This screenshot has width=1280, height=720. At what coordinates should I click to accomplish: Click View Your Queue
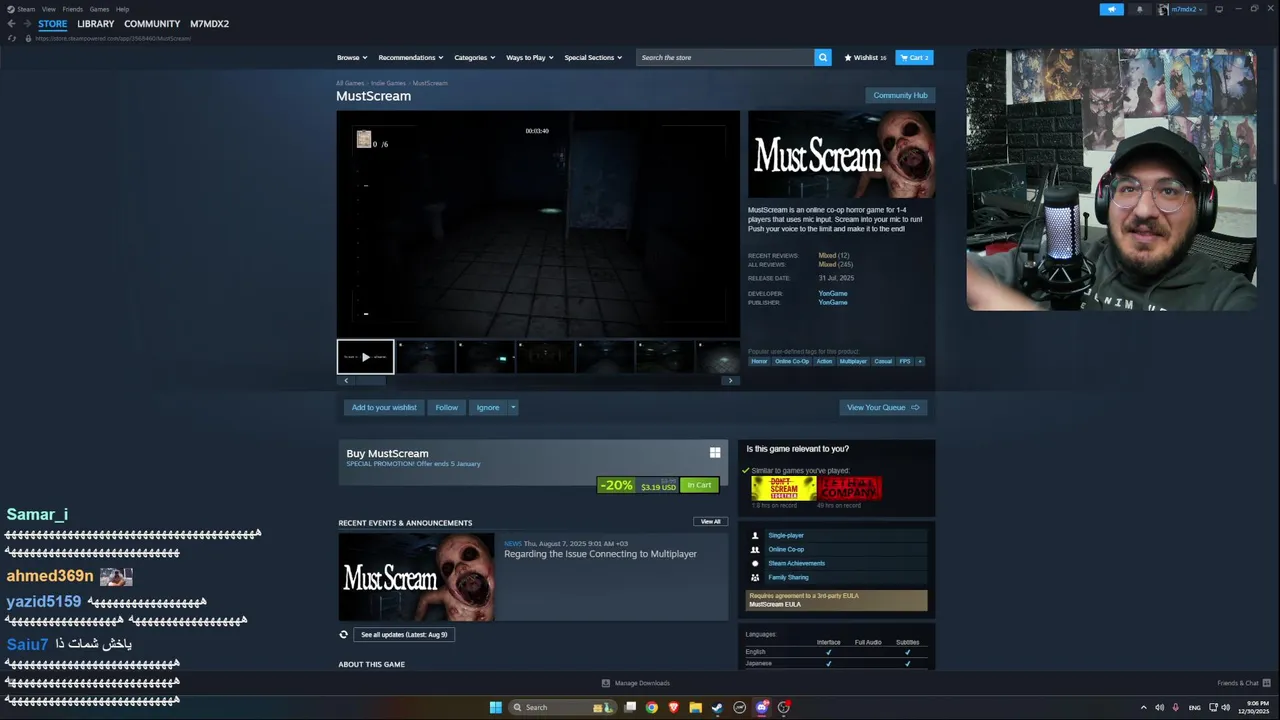tap(883, 407)
